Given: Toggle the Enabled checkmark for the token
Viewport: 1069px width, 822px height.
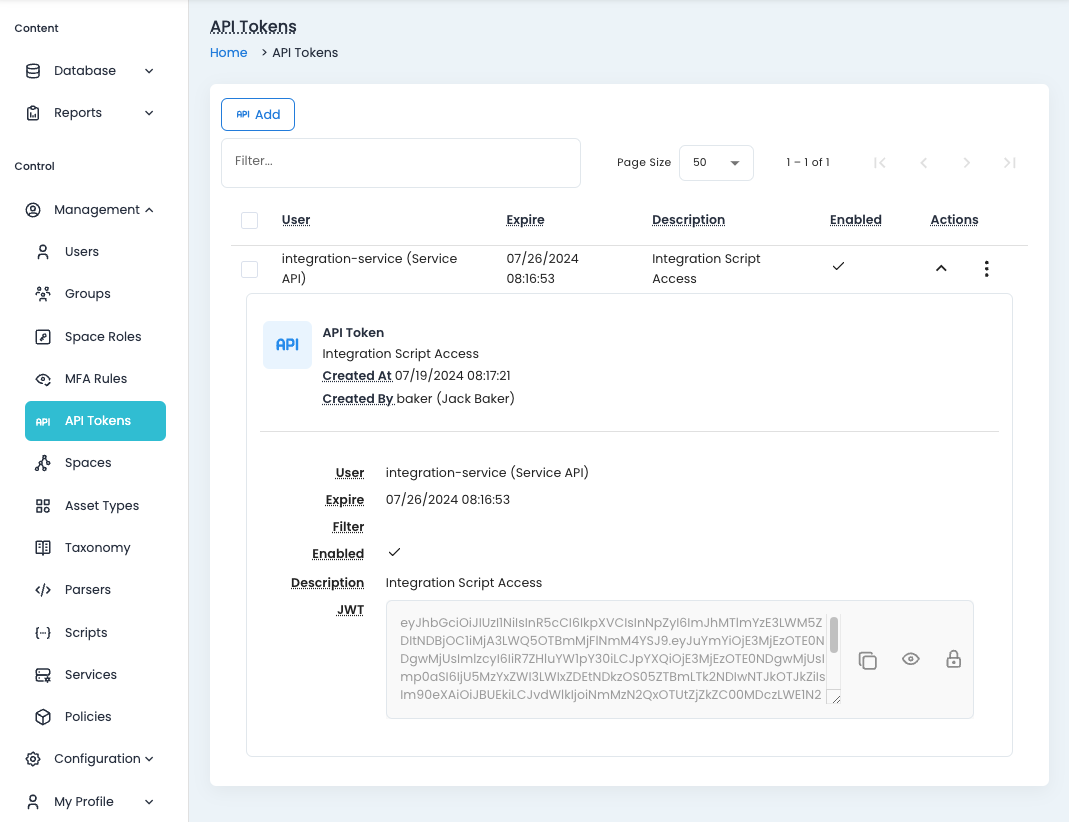Looking at the screenshot, I should click(838, 267).
